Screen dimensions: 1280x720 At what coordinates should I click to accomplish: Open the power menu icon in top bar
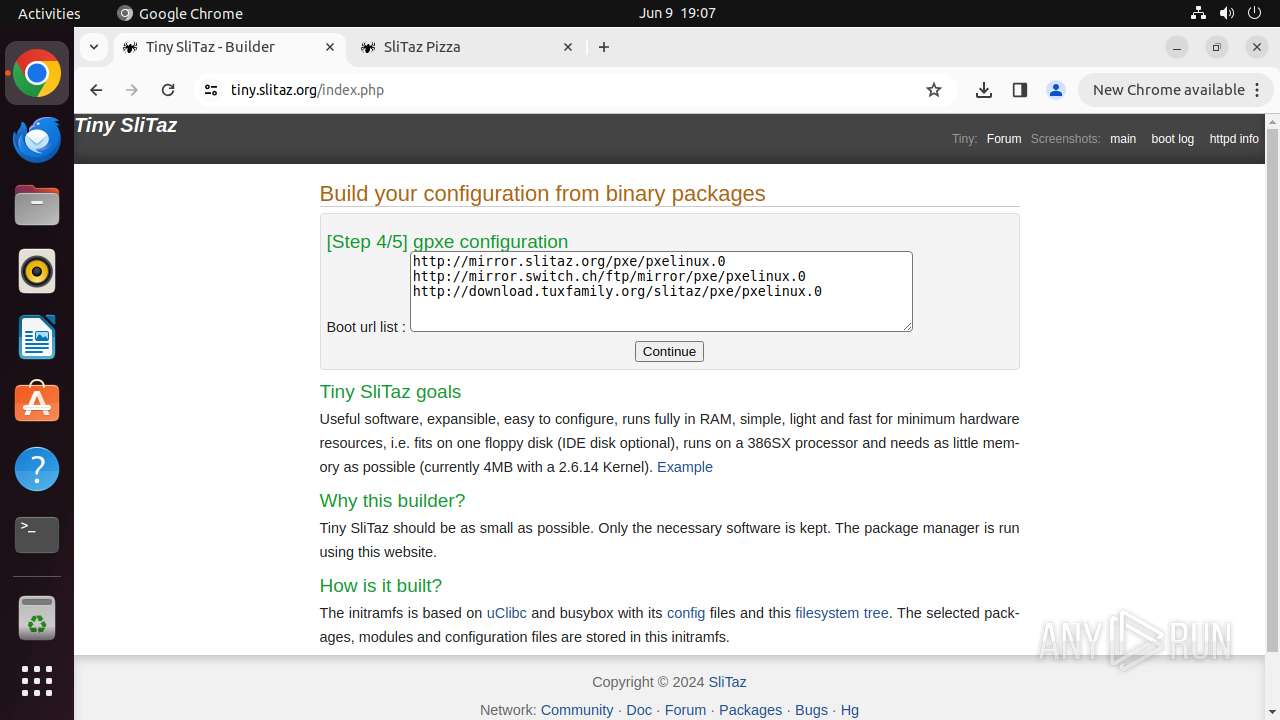[x=1255, y=13]
